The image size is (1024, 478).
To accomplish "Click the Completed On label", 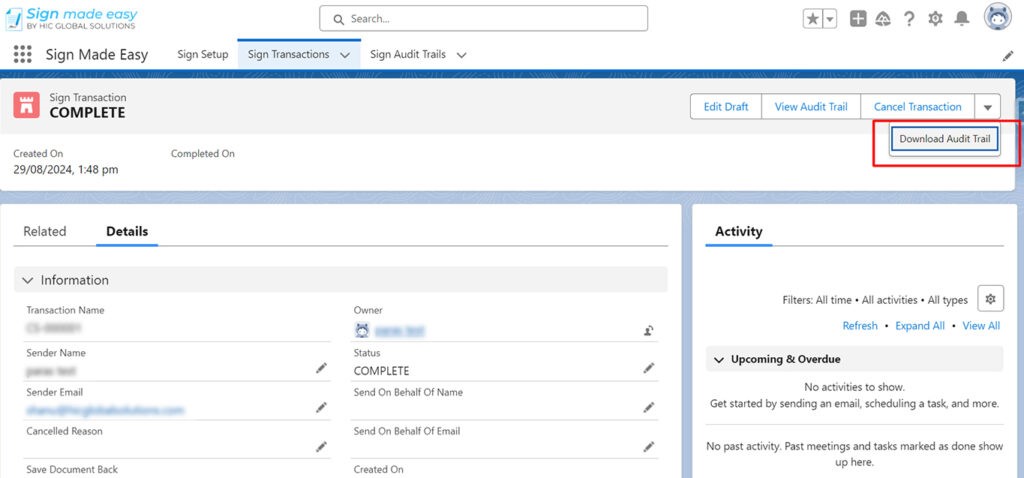I will pyautogui.click(x=202, y=153).
